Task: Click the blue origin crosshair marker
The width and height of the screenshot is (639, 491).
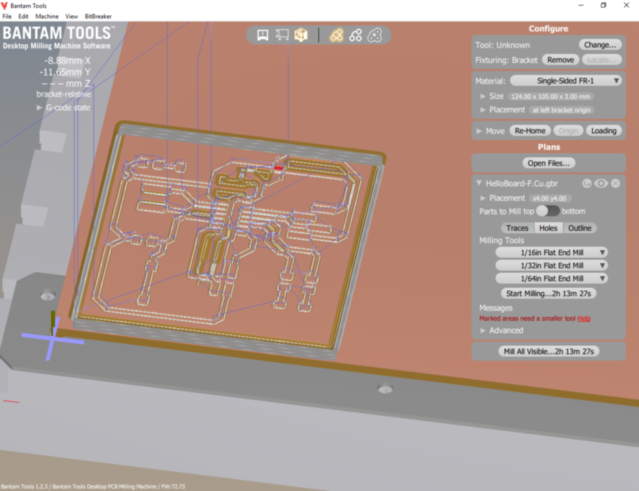Action: click(x=52, y=338)
